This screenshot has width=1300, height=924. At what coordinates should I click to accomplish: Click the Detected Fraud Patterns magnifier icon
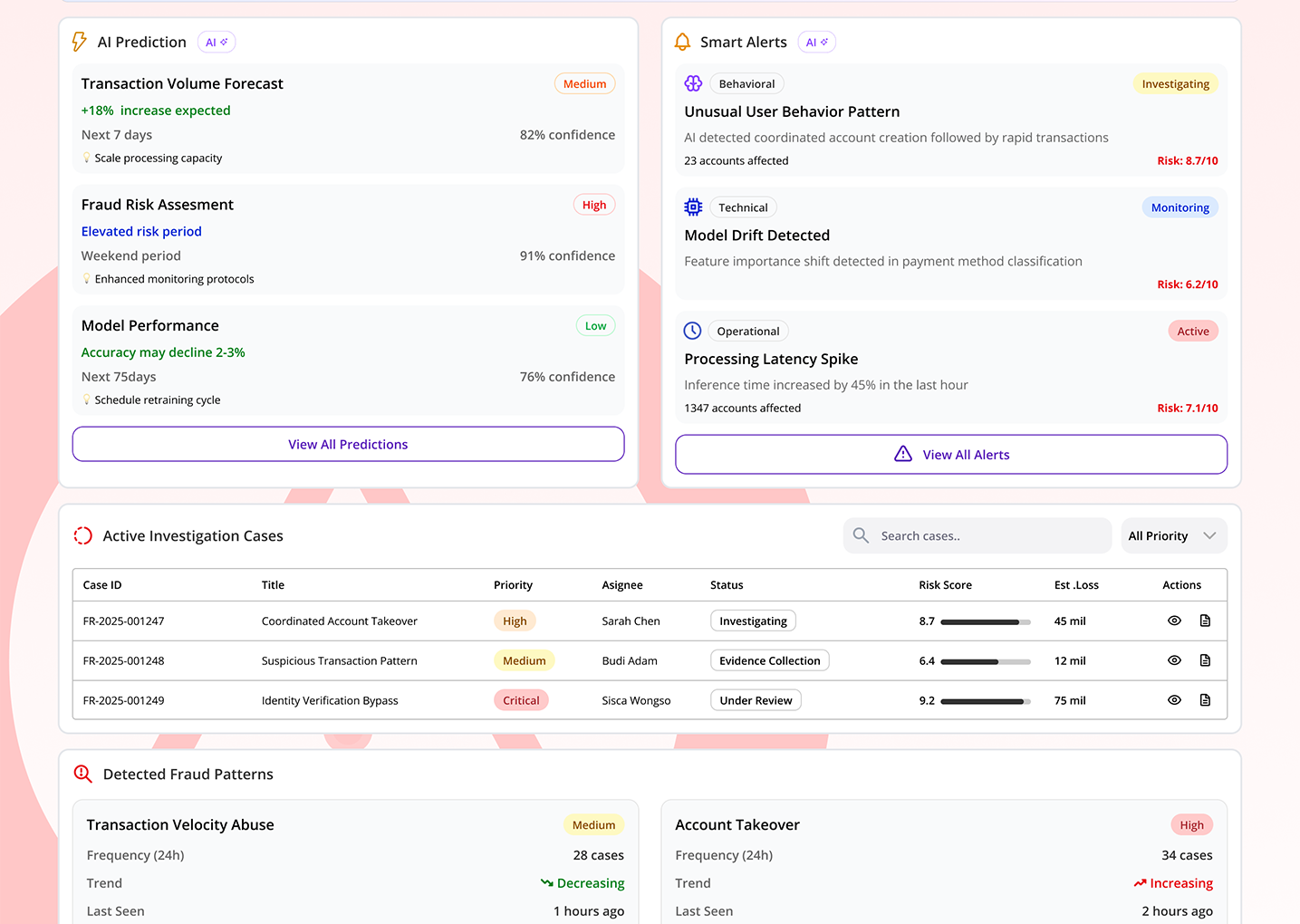coord(82,774)
